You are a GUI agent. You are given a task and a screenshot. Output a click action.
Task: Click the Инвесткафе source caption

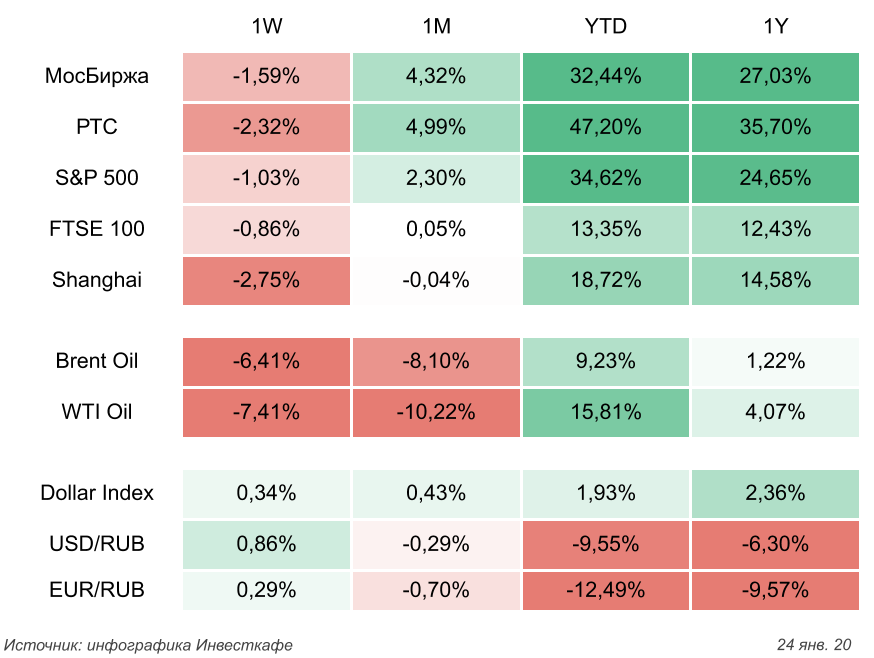[149, 644]
